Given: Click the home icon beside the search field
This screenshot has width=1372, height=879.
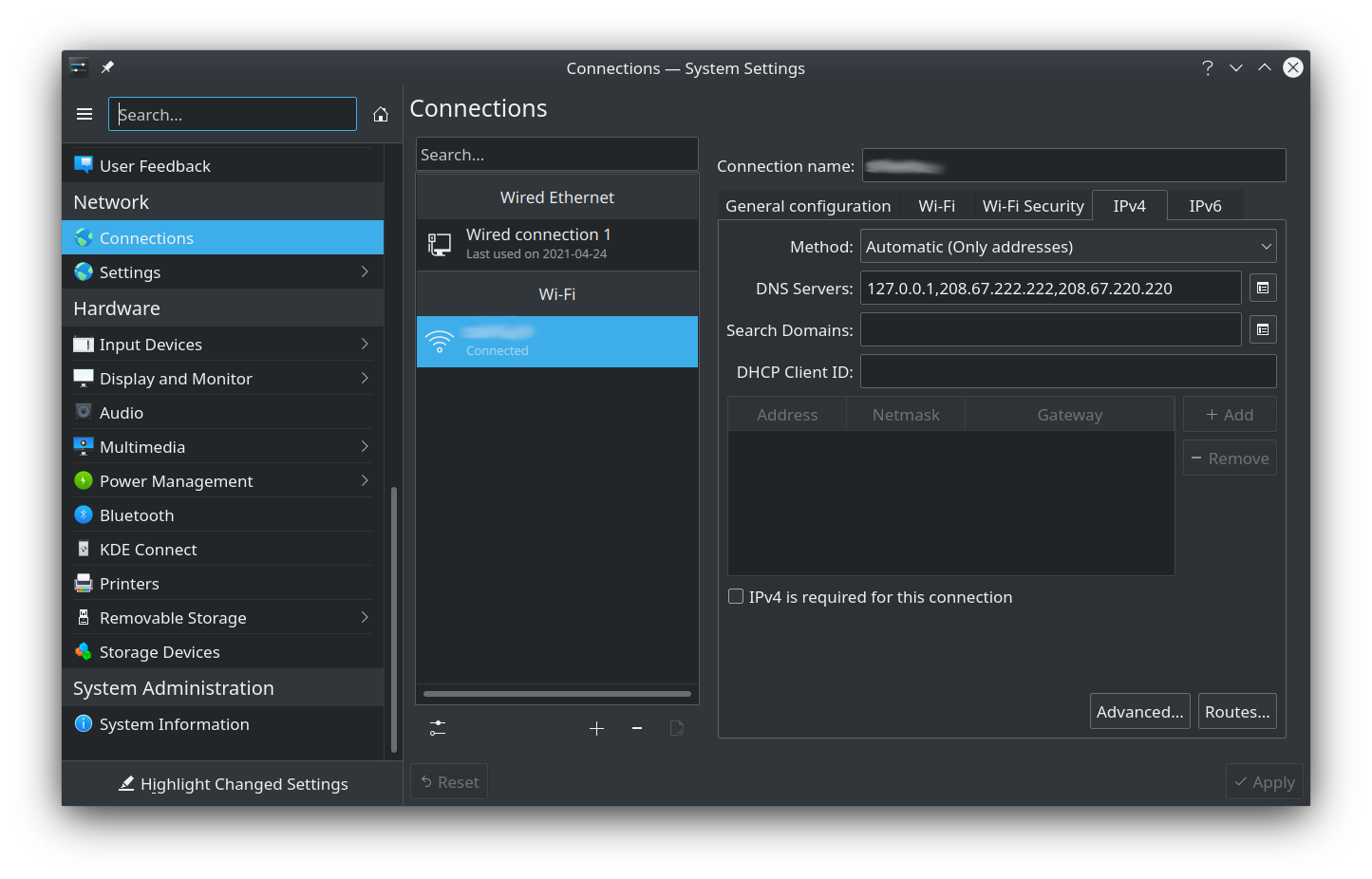Looking at the screenshot, I should pos(380,113).
